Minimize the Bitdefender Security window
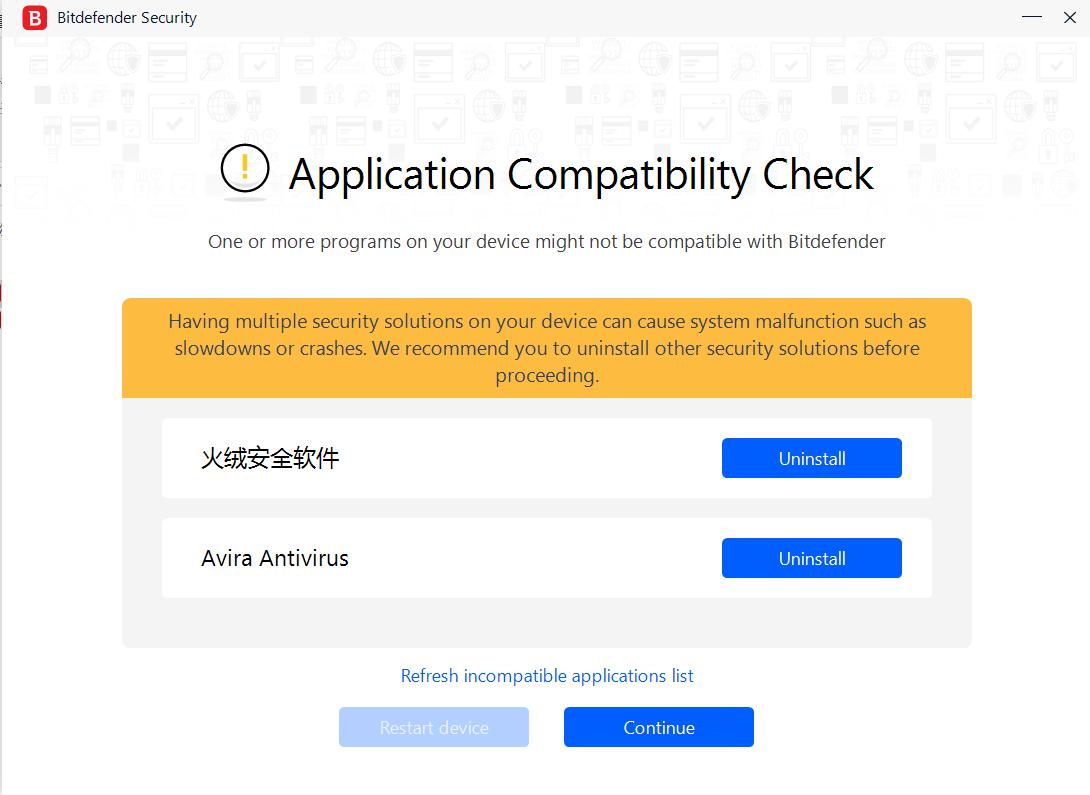Screen dimensions: 1090x795 pos(1033,18)
